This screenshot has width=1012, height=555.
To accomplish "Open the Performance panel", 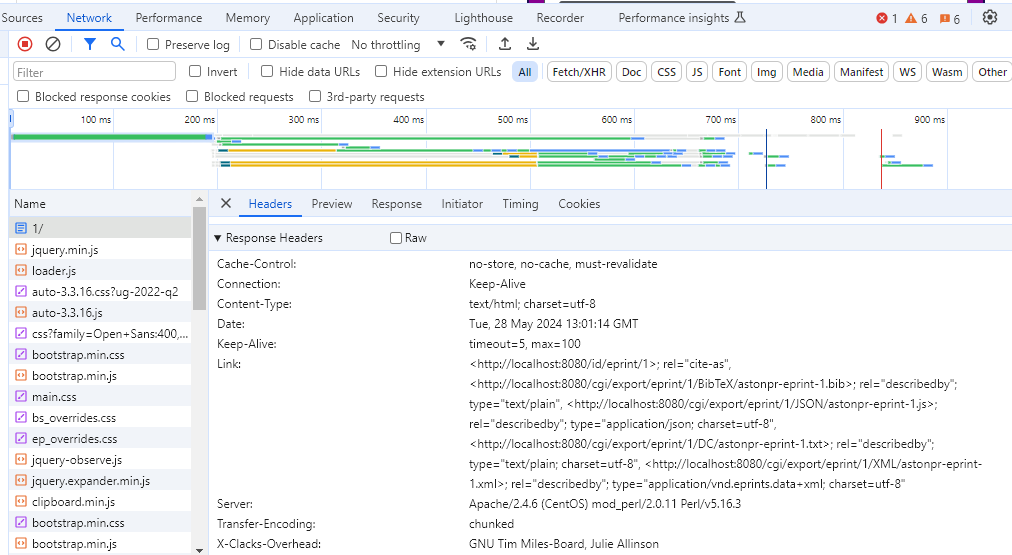I will point(168,18).
